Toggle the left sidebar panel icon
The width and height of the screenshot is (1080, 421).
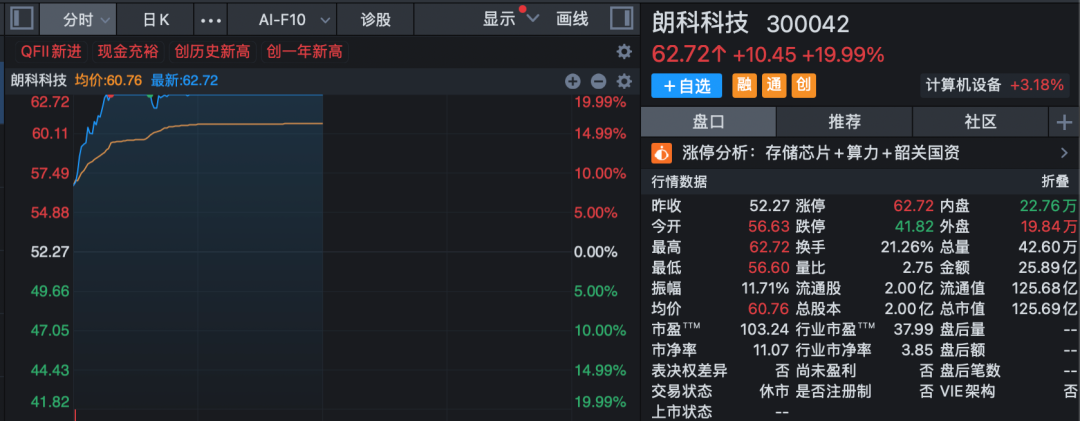(23, 19)
